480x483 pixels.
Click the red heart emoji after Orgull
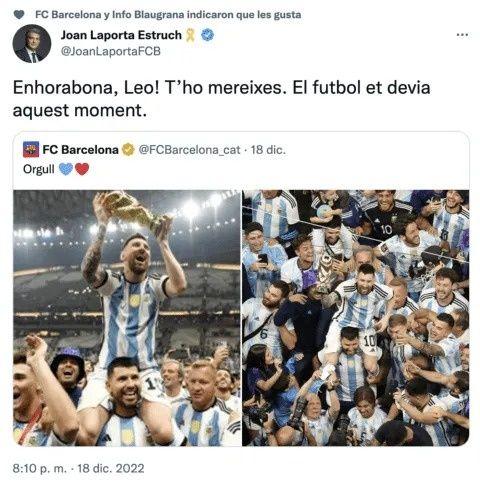point(82,169)
